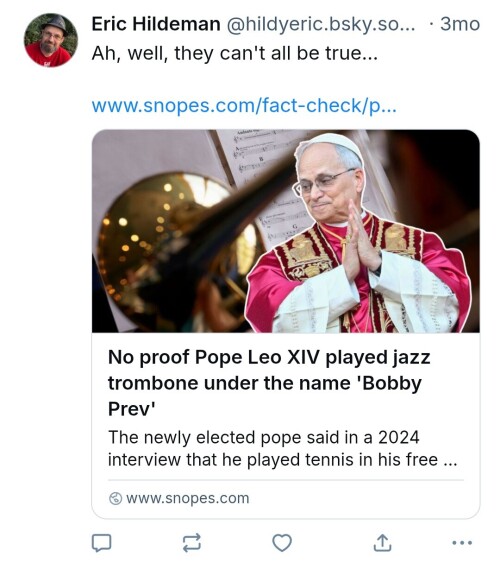500x563 pixels.
Task: Open the Pope and trombone preview image
Action: [286, 231]
